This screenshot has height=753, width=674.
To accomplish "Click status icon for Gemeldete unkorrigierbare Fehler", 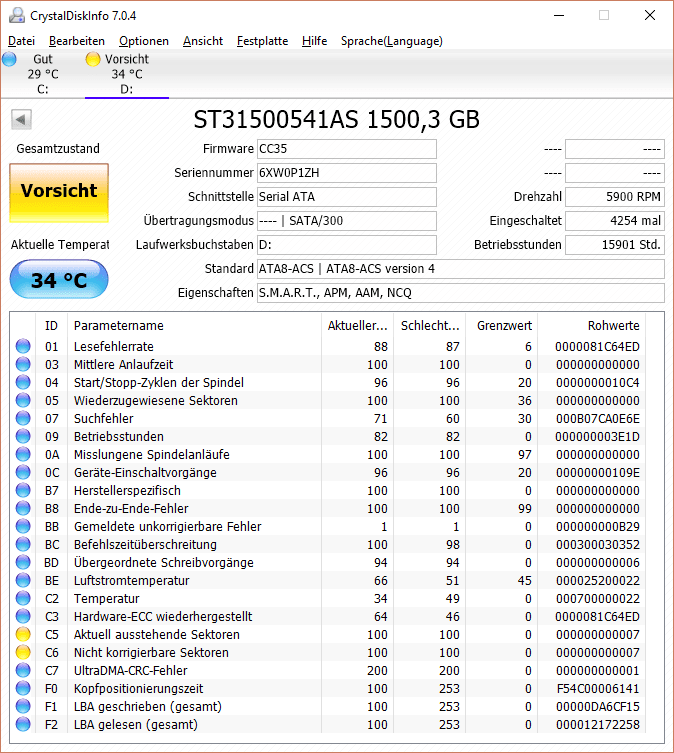I will 23,526.
